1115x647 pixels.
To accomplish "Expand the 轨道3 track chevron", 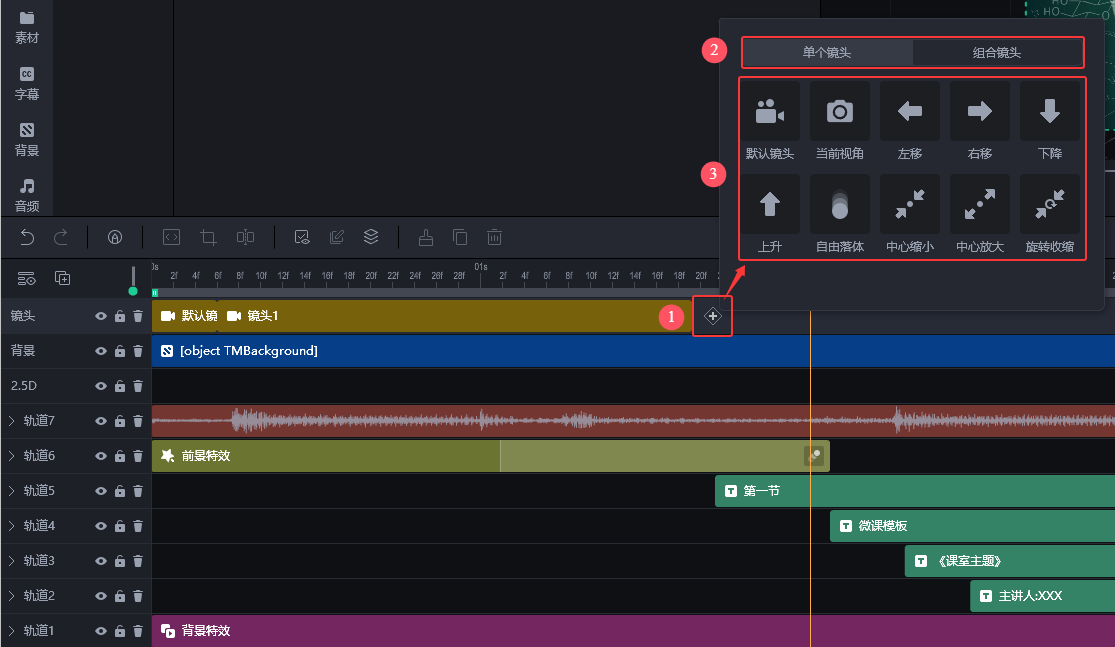I will pos(12,561).
